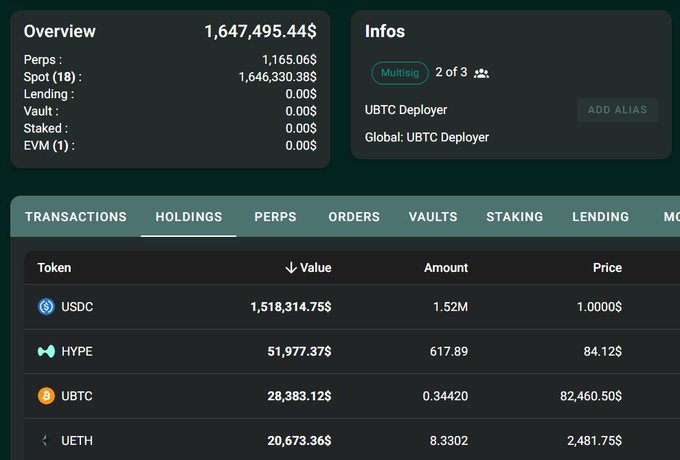Click the EVM (1) label
Viewport: 680px width, 460px height.
[49, 145]
